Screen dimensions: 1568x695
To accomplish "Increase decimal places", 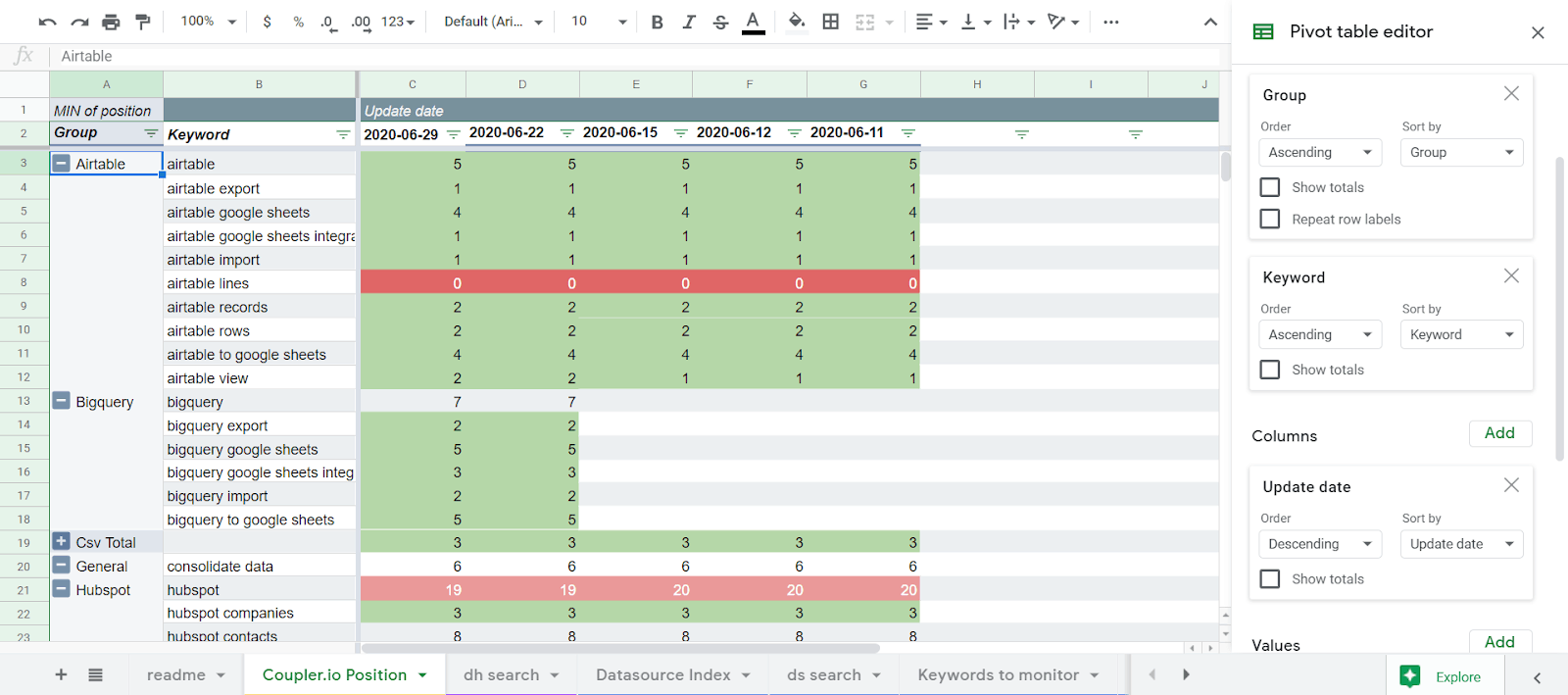I will (361, 22).
